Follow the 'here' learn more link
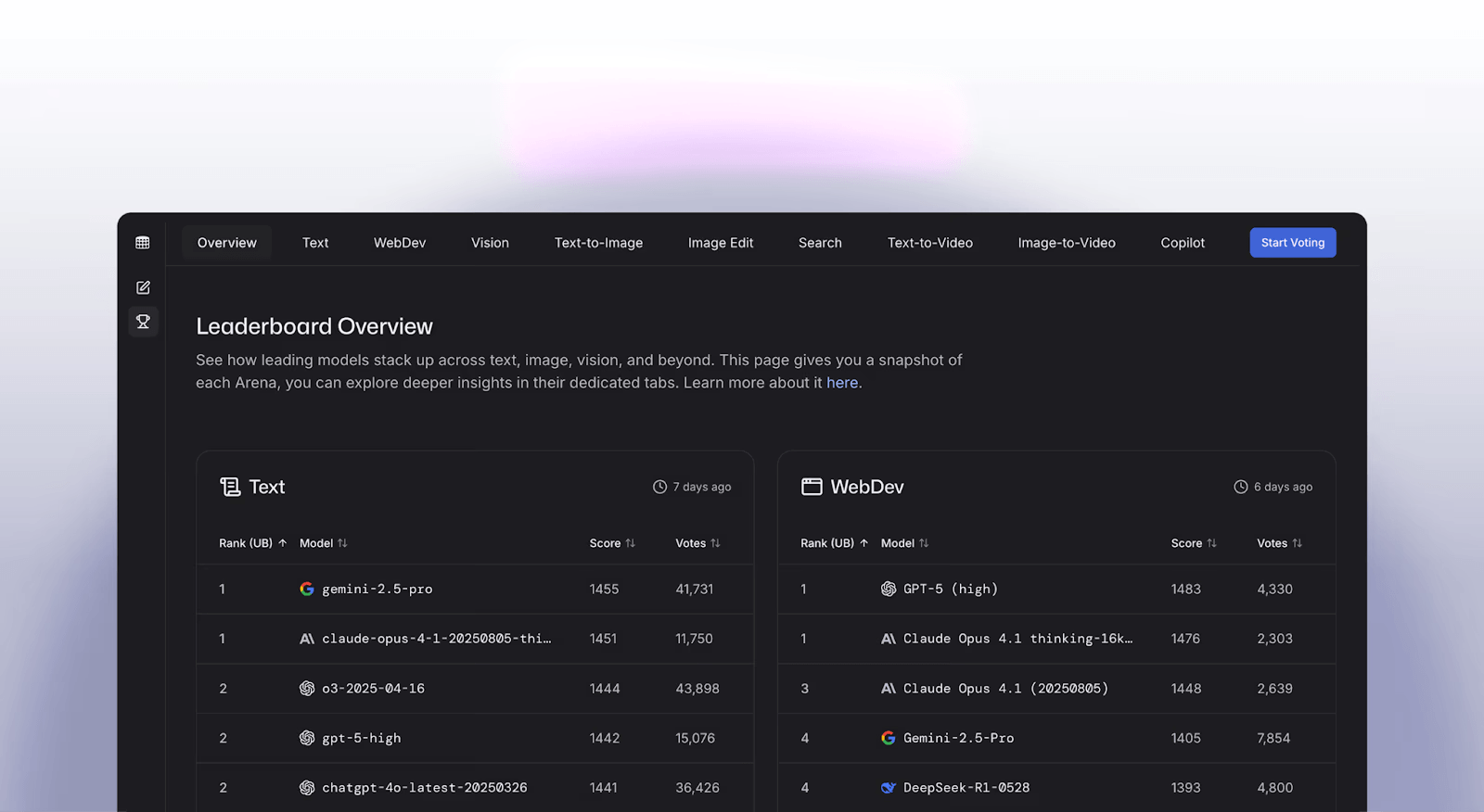 click(x=842, y=383)
